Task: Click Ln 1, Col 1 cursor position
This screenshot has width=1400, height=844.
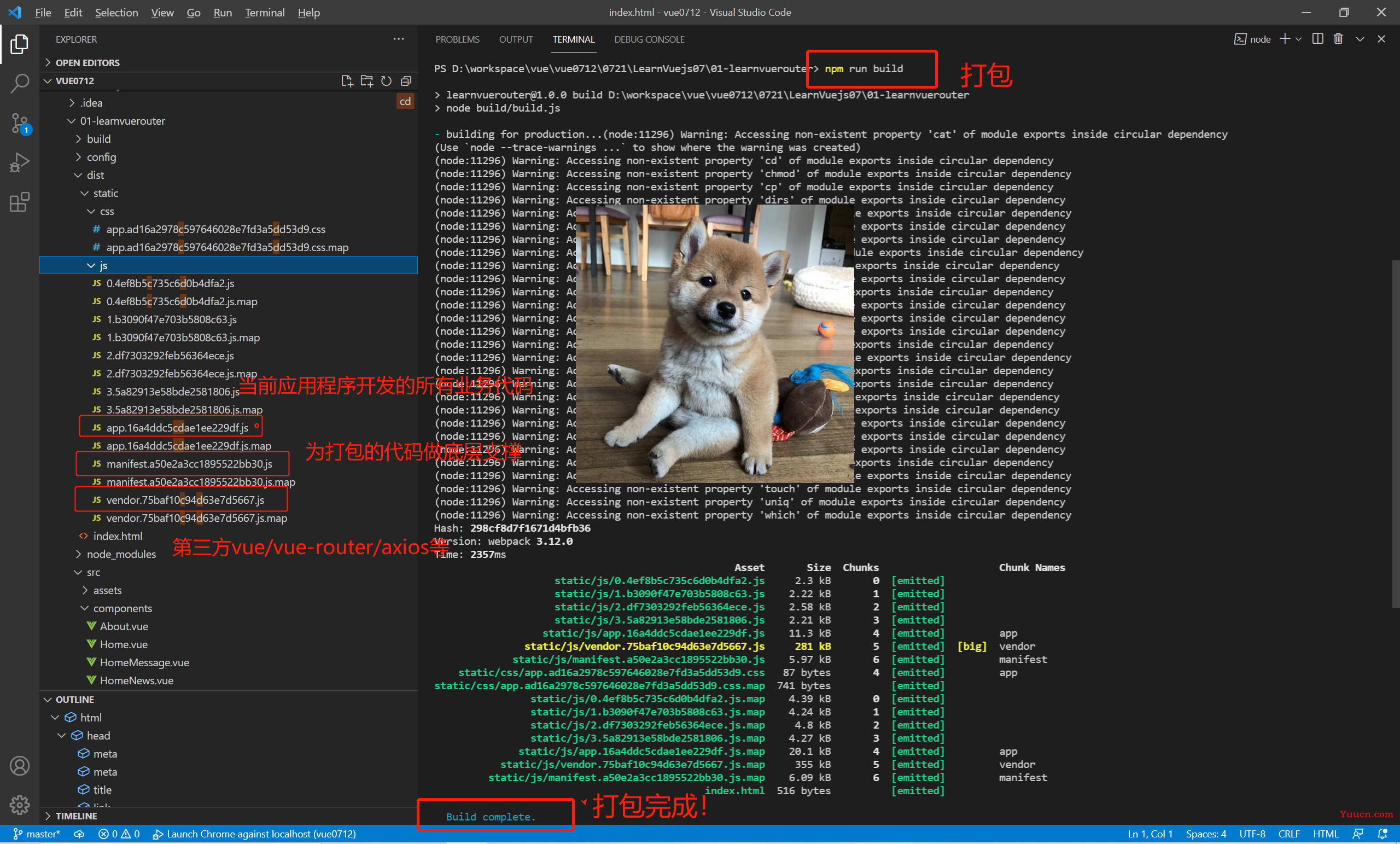Action: point(1150,834)
